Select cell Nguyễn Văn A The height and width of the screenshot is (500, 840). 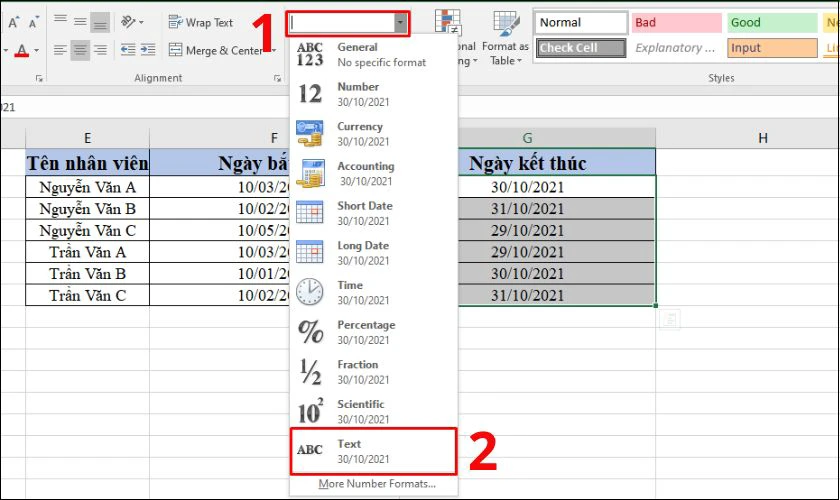(87, 187)
